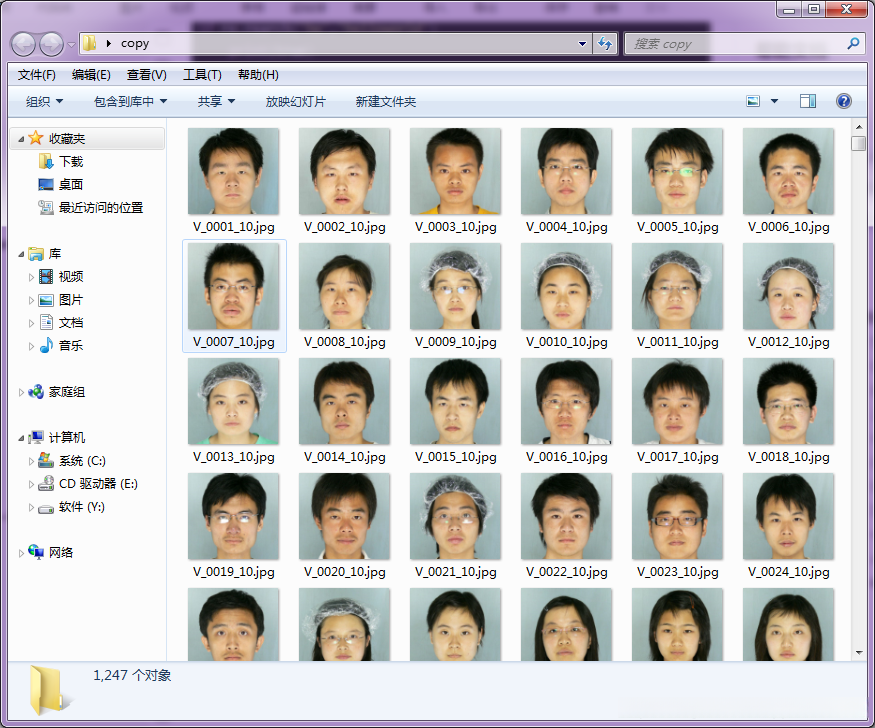Open the 组织 dropdown menu

click(44, 101)
